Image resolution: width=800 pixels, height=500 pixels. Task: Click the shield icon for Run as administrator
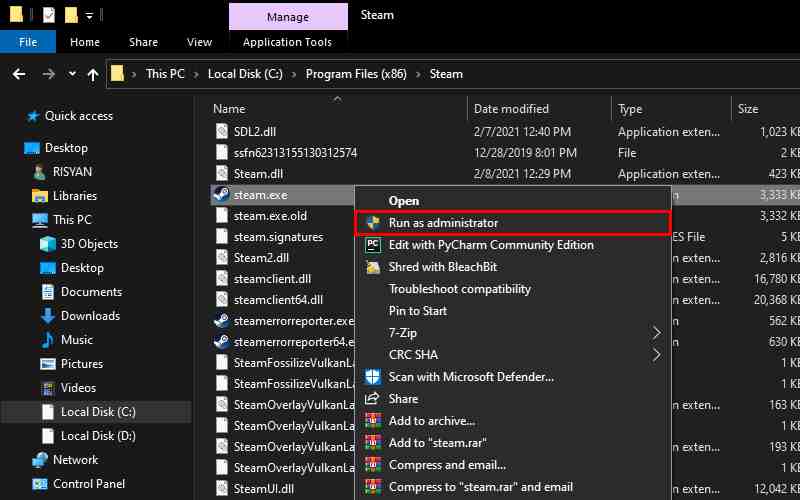pos(373,223)
